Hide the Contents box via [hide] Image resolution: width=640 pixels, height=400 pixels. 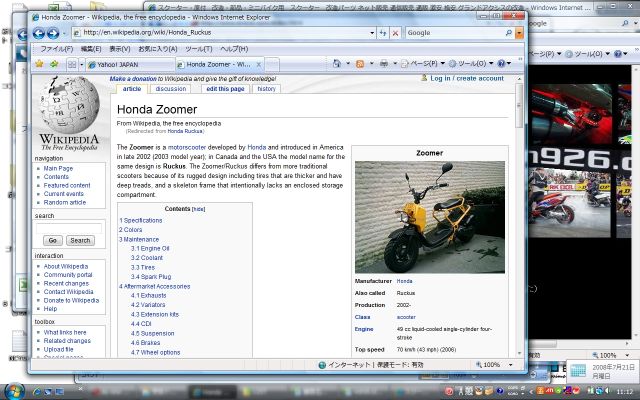click(x=198, y=209)
